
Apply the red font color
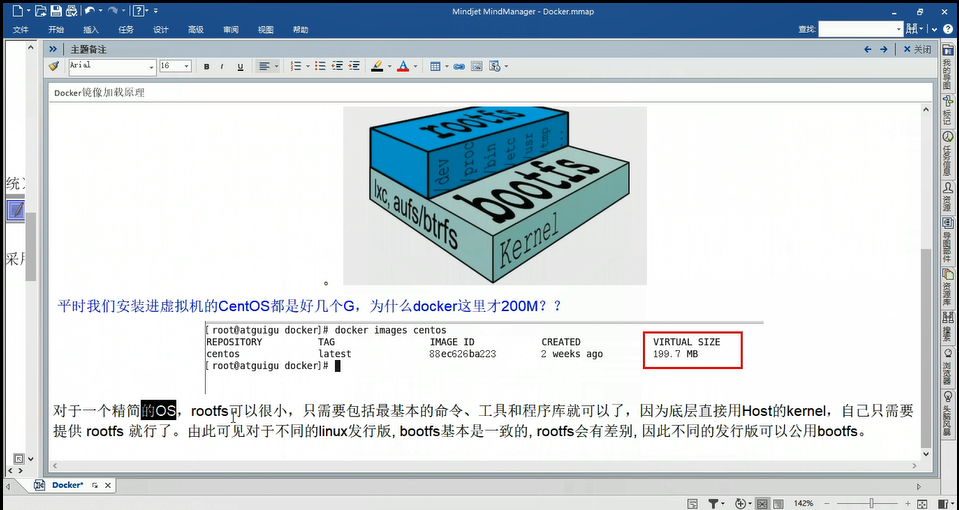coord(402,66)
